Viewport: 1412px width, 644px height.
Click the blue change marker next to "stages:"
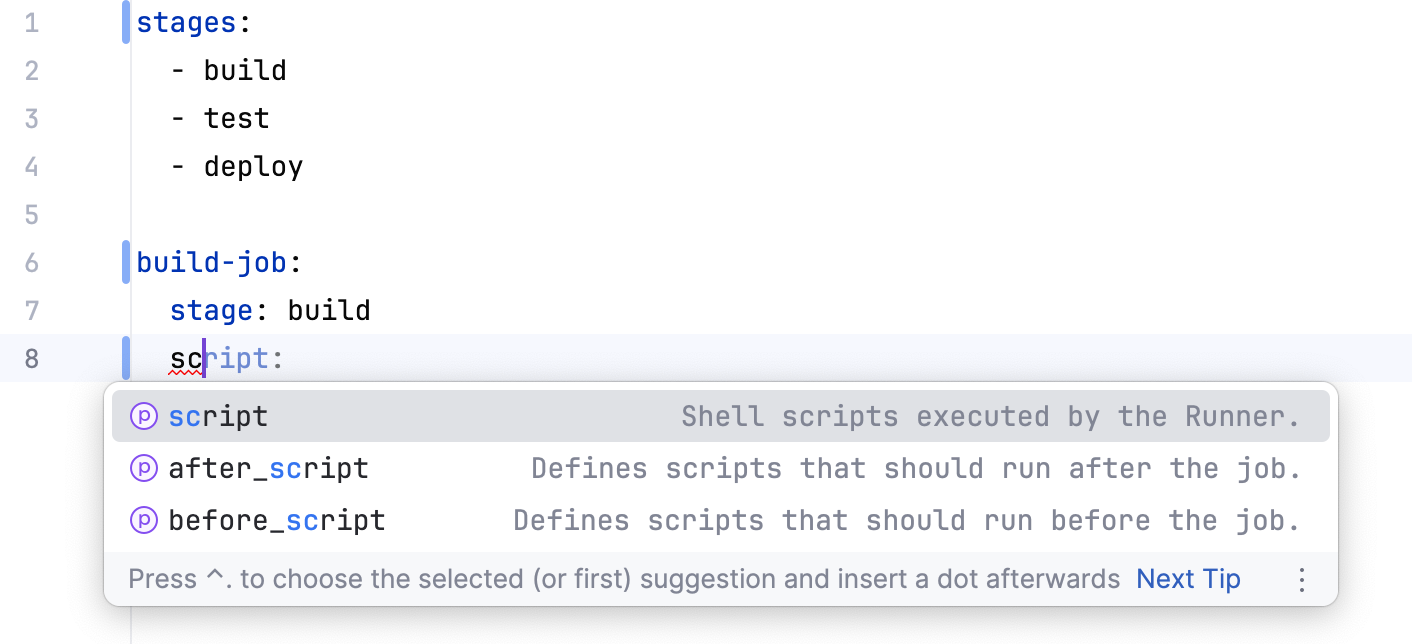pyautogui.click(x=124, y=22)
